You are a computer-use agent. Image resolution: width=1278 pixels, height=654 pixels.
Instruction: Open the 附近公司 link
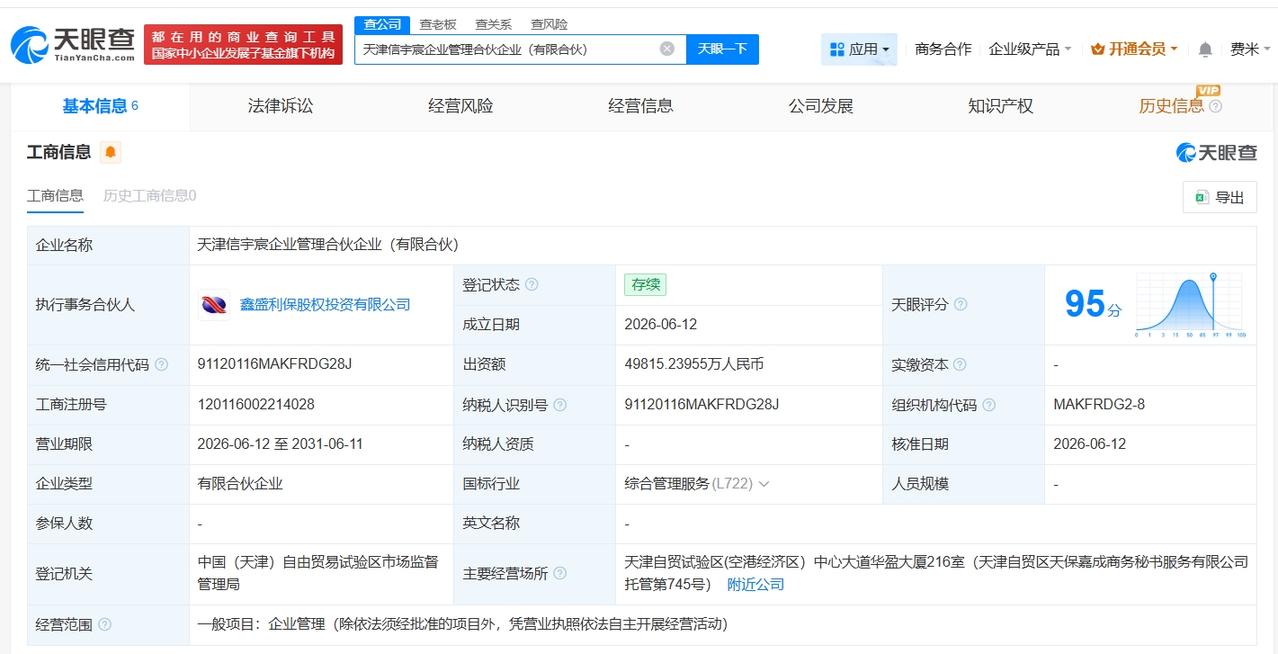pos(755,585)
